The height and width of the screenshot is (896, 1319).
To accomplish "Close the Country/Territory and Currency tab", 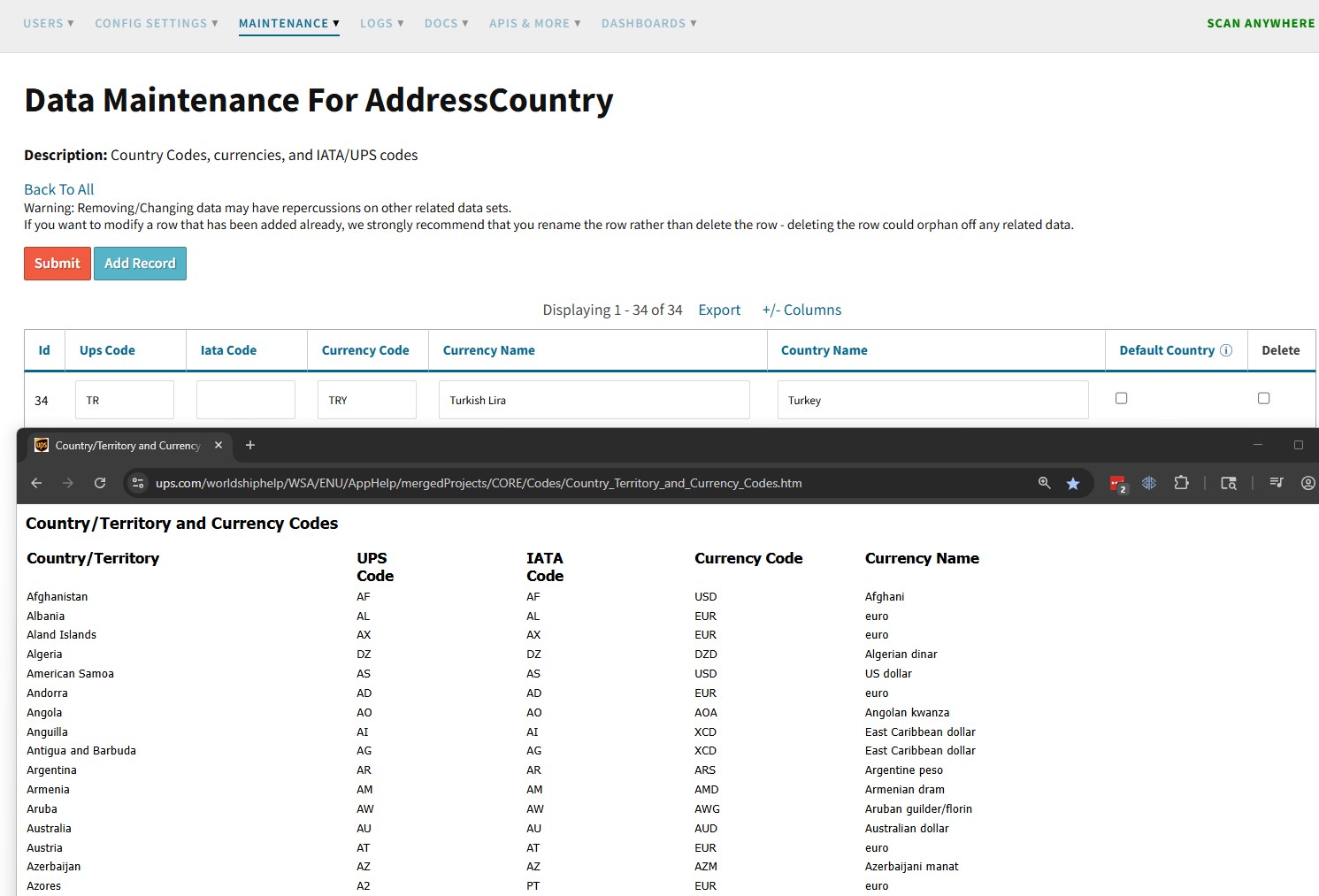I will pyautogui.click(x=219, y=445).
